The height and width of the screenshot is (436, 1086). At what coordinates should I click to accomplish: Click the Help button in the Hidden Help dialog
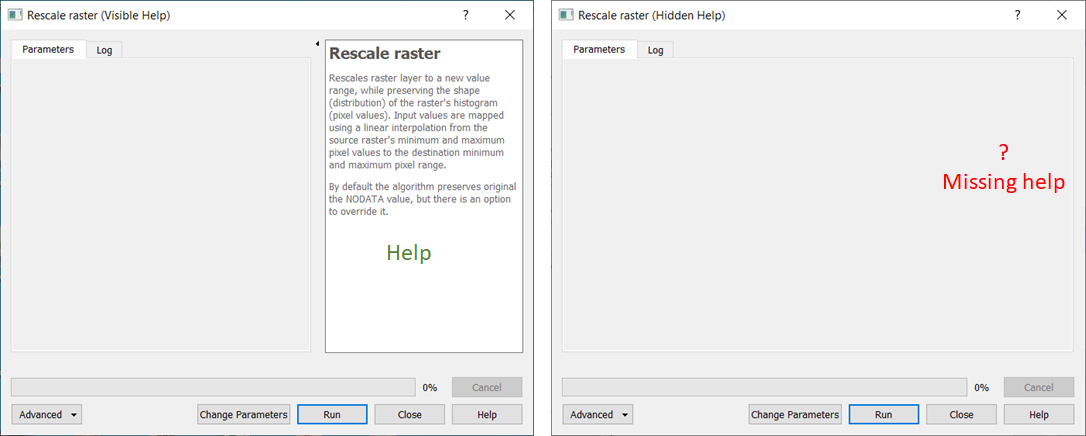1038,415
